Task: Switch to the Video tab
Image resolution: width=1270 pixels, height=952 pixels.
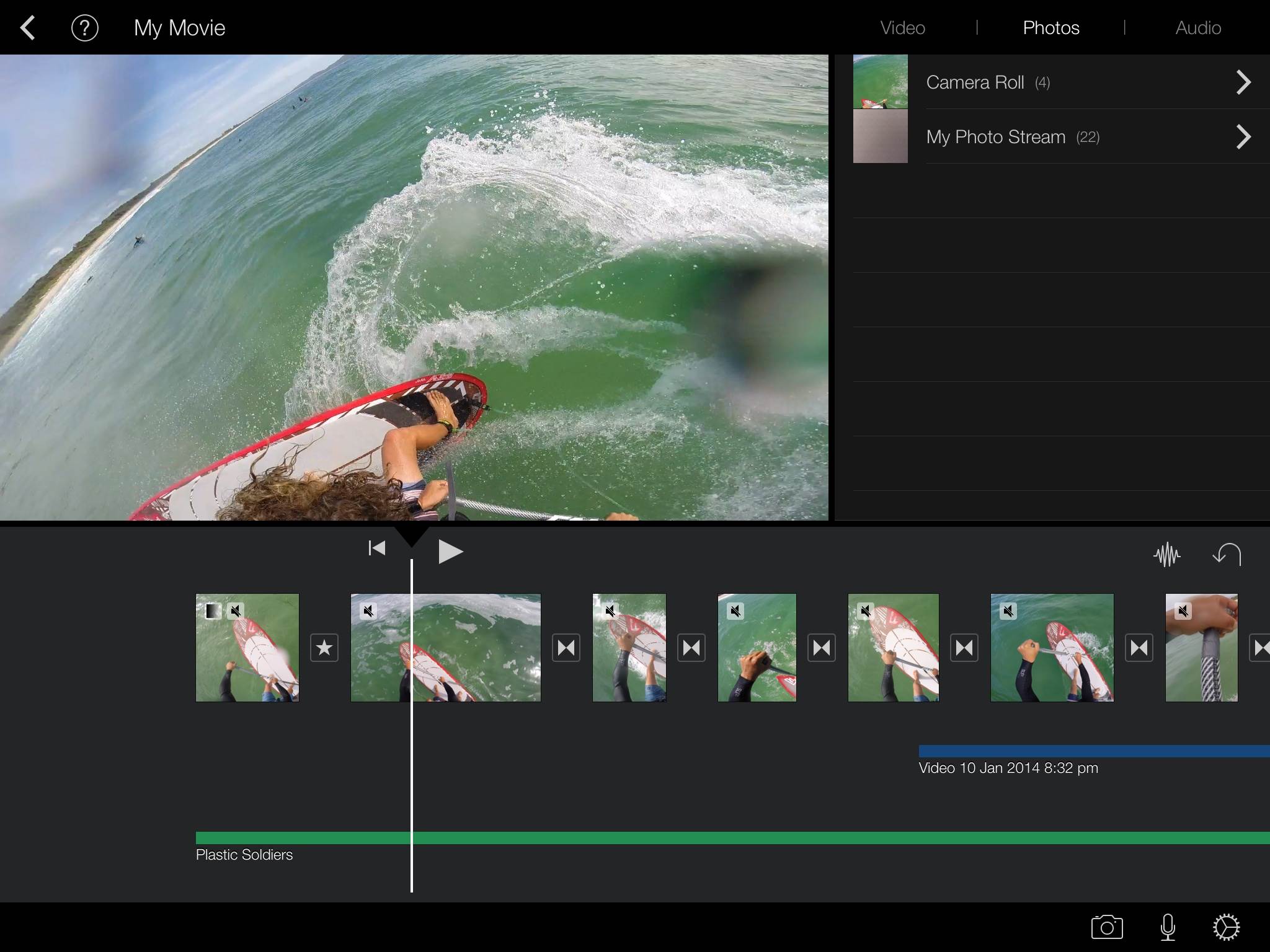Action: 902,28
